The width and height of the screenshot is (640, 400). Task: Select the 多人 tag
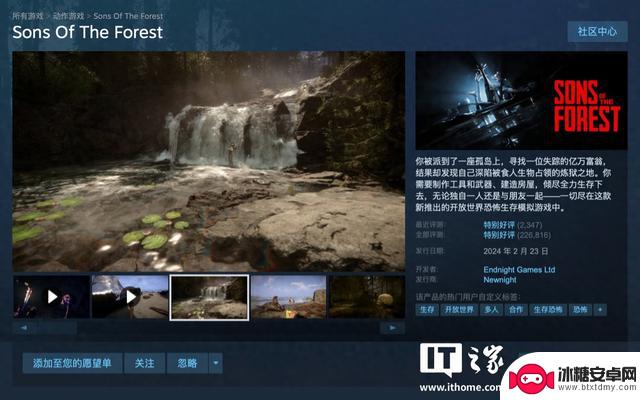[x=491, y=310]
